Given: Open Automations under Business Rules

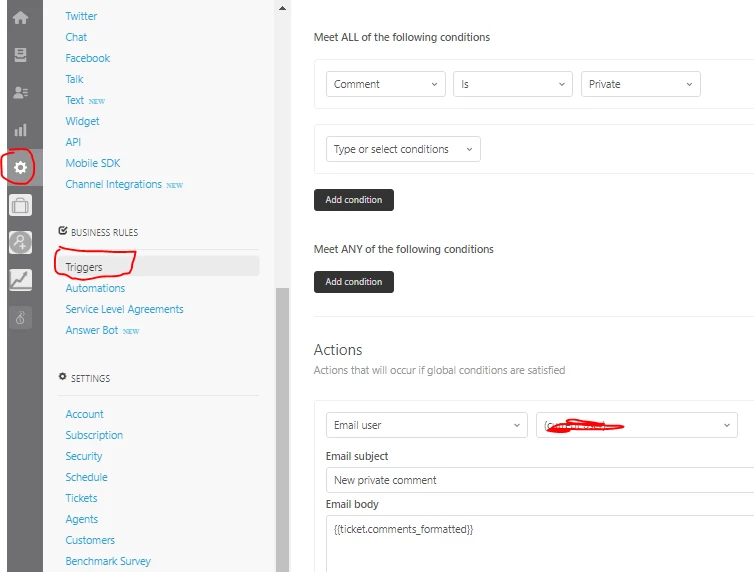Looking at the screenshot, I should tap(95, 288).
